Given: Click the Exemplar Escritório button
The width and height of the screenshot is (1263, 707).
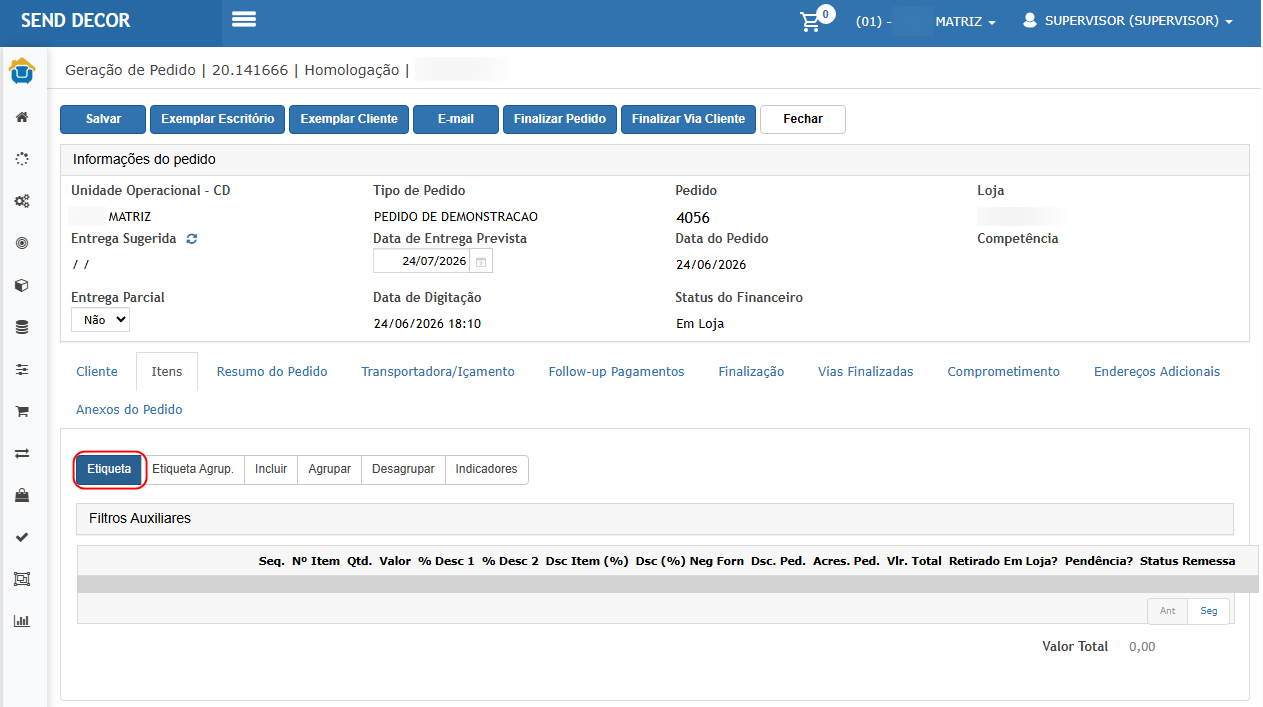Looking at the screenshot, I should click(218, 119).
